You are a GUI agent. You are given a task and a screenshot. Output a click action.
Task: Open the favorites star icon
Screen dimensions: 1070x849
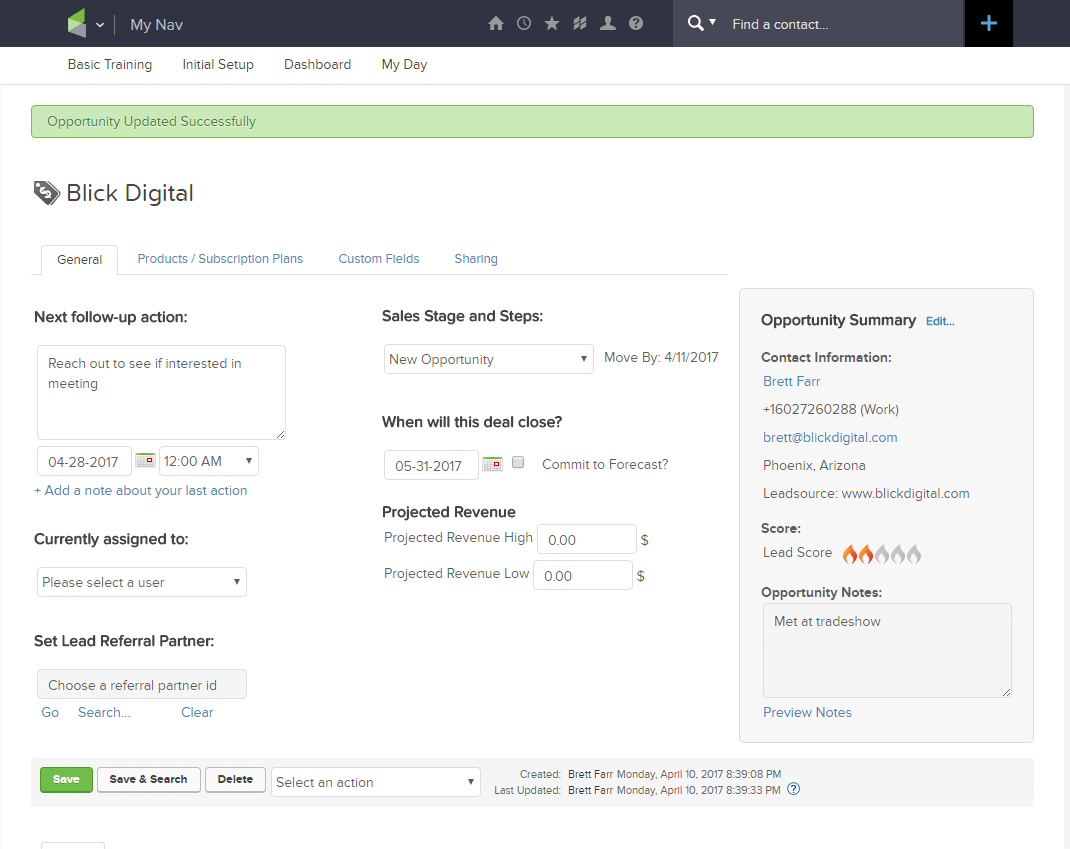(552, 24)
